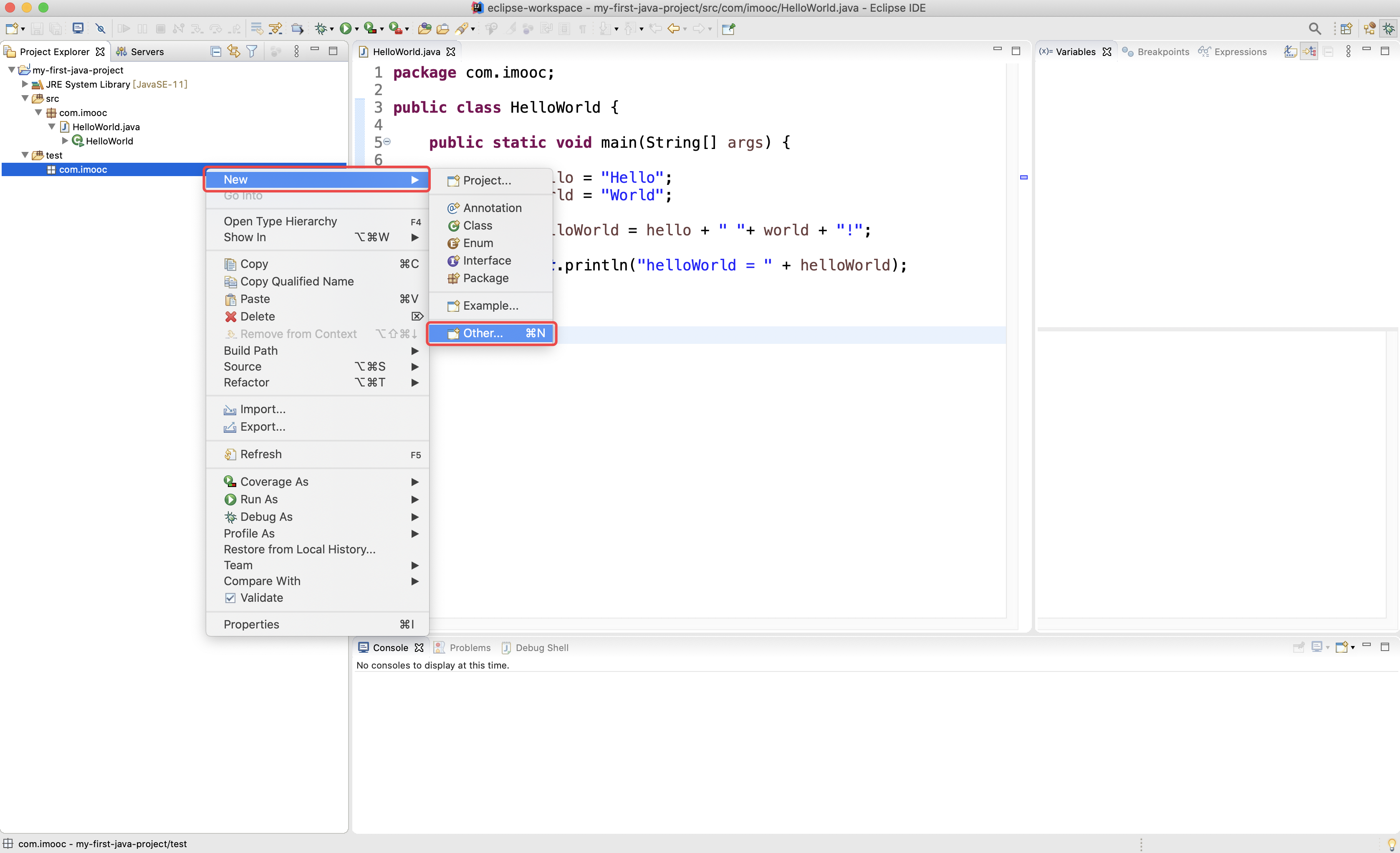
Task: Collapse the HelloWorld.java tree node
Action: [52, 126]
